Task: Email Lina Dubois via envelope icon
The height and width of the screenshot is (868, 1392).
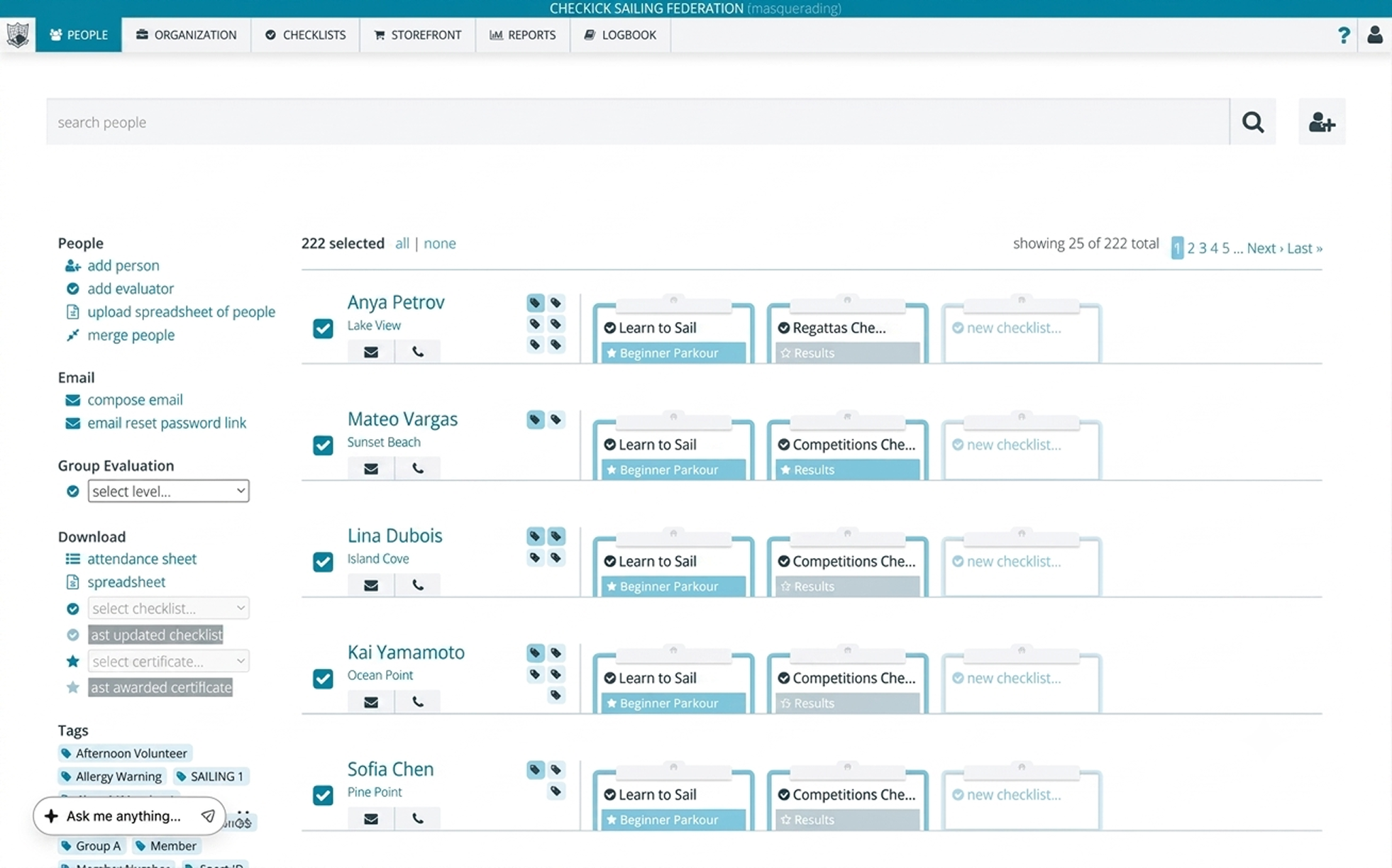Action: pos(370,585)
